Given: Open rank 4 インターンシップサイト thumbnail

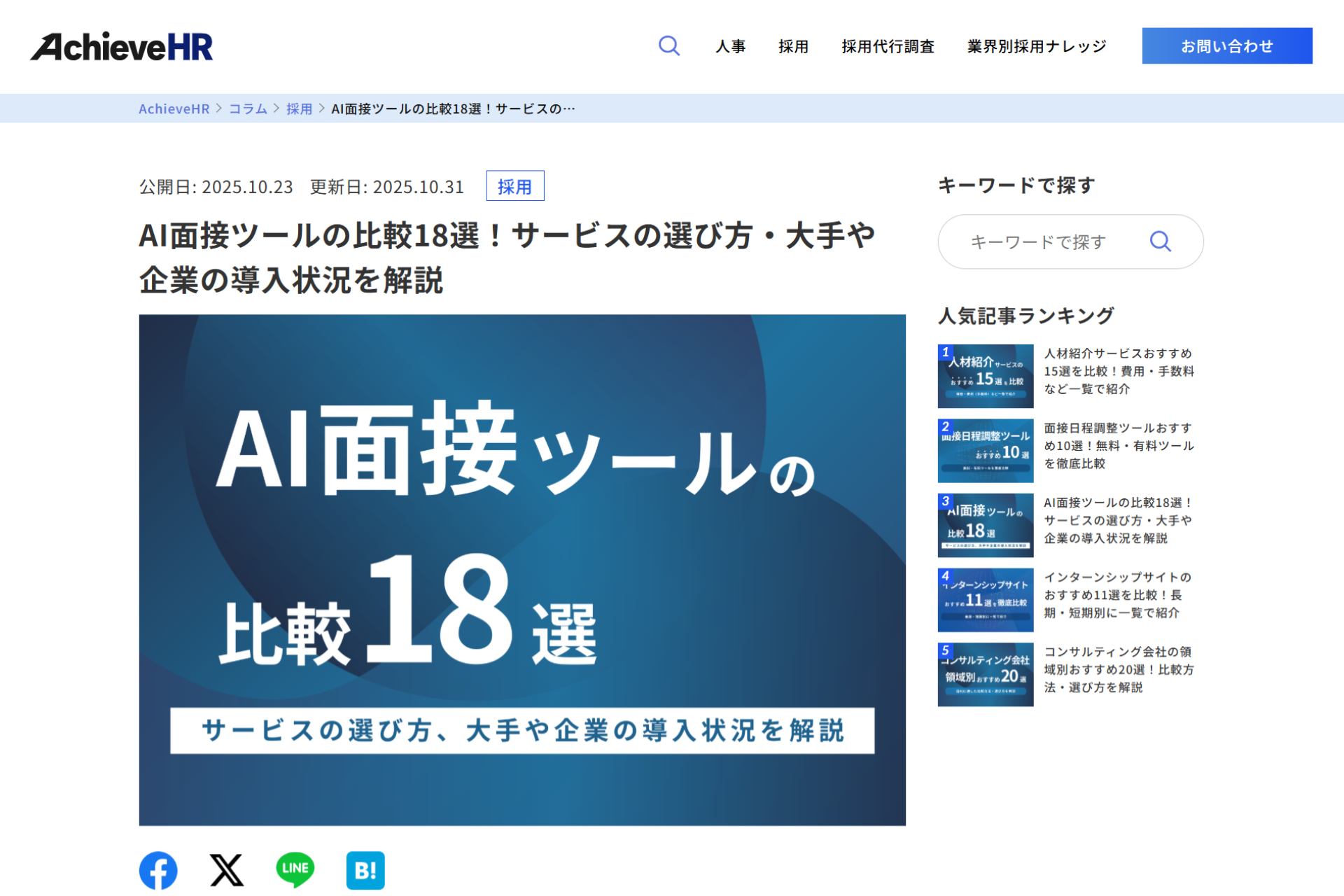Looking at the screenshot, I should click(x=985, y=600).
